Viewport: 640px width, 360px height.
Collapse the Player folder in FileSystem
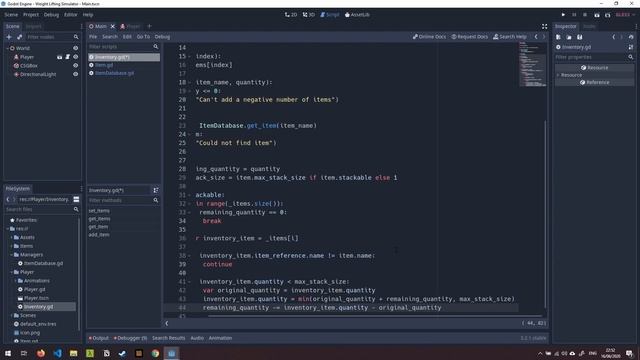11,272
